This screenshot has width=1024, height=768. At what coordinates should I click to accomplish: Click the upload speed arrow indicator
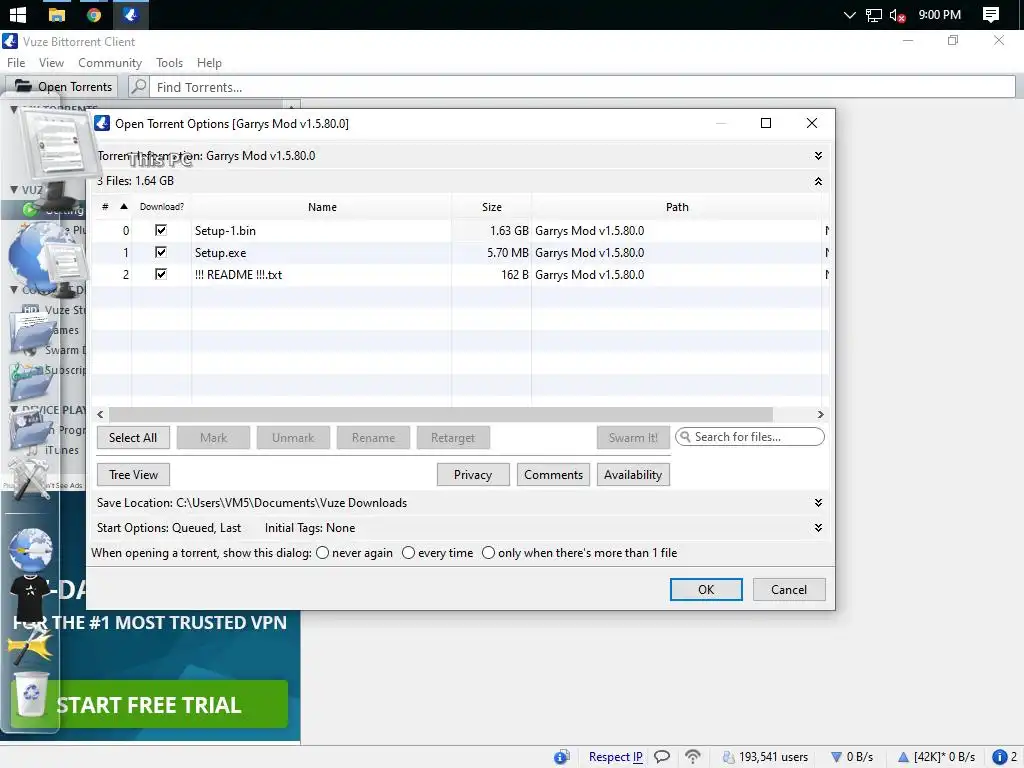click(903, 757)
